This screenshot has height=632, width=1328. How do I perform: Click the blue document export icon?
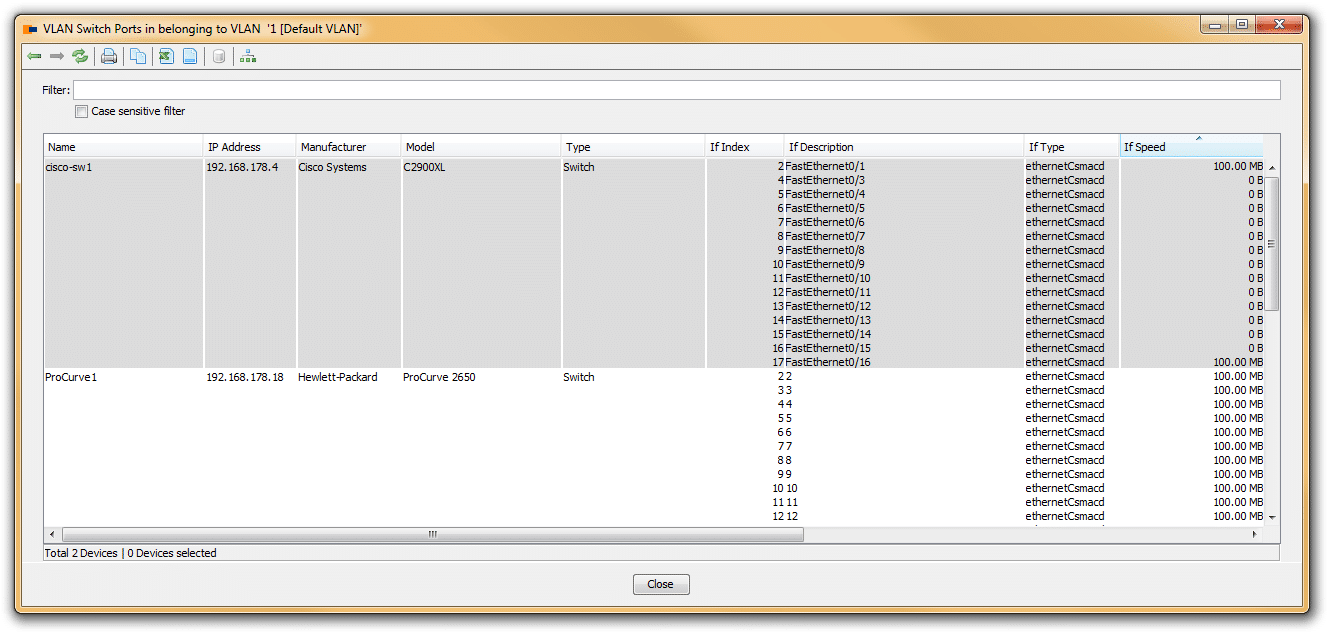190,56
